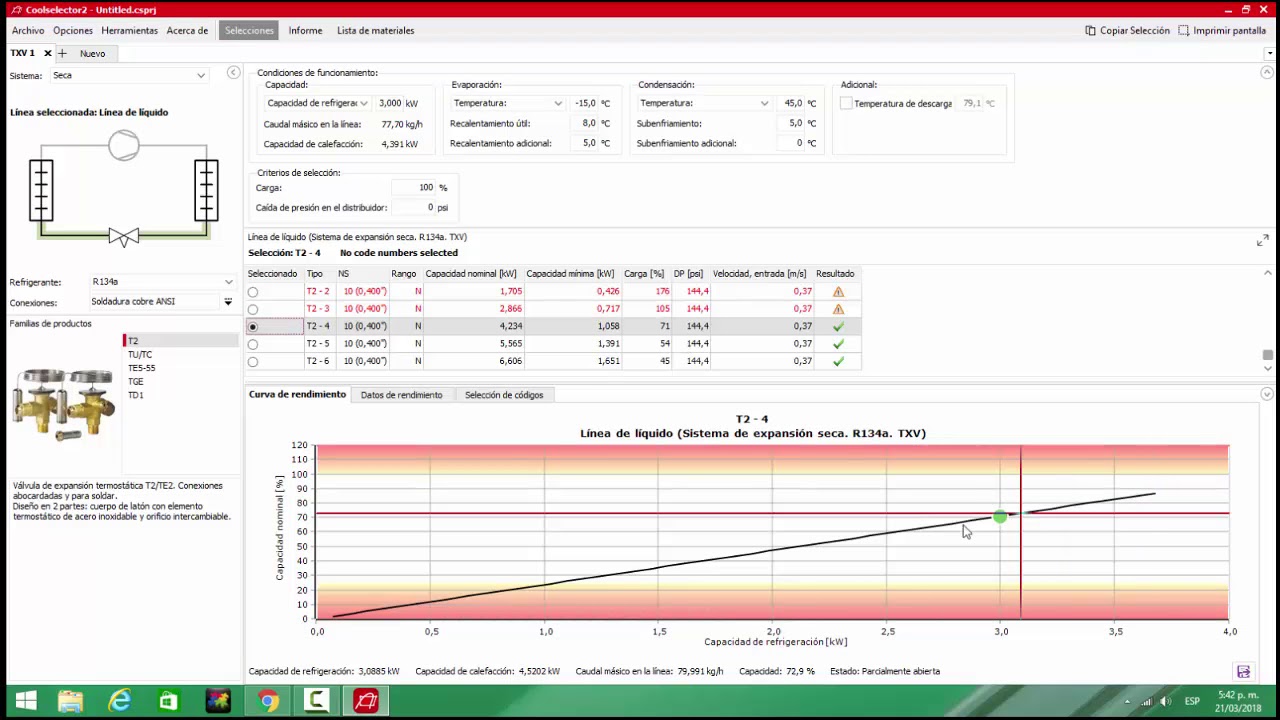Switch to the Informe tab

(305, 30)
